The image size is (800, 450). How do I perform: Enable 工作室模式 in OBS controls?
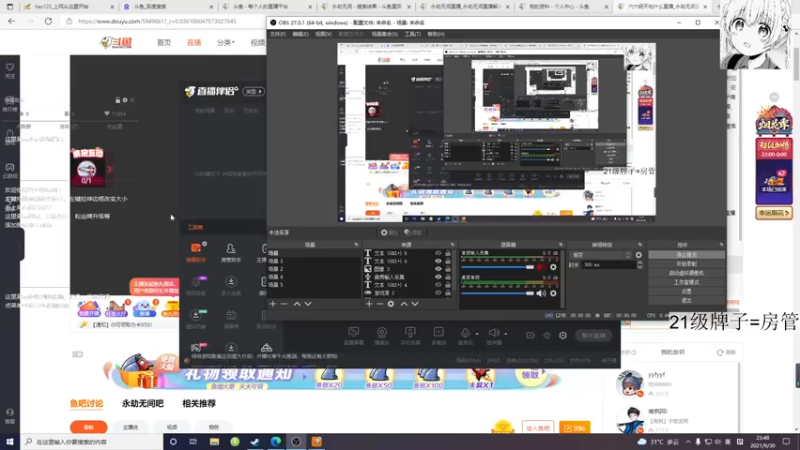tap(686, 282)
